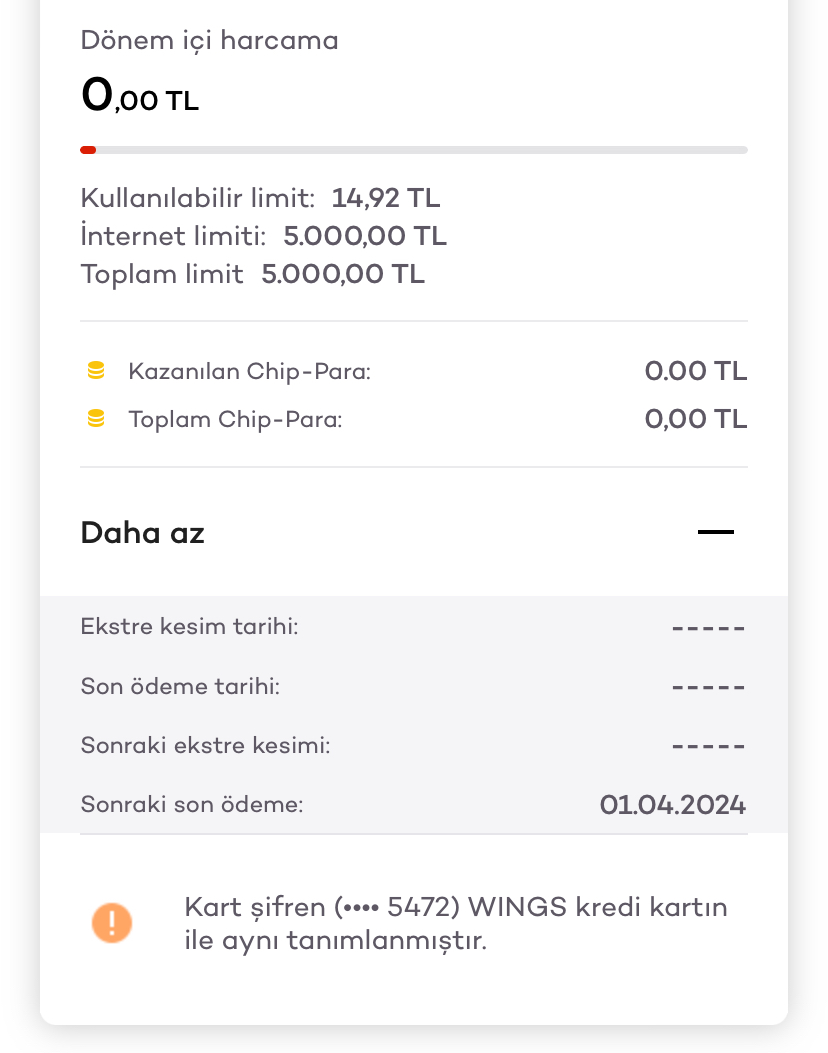Click the coin icon beside Toplam Chip-Para
Image resolution: width=828 pixels, height=1053 pixels.
click(x=96, y=420)
